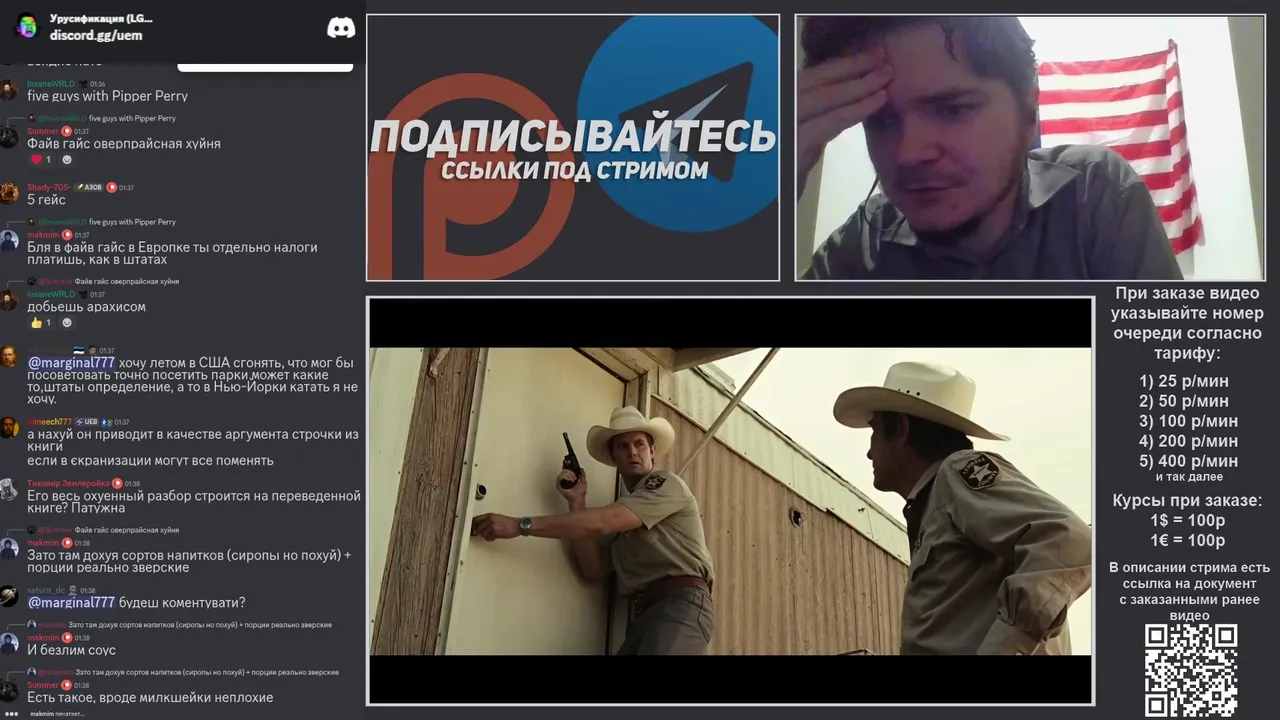Click the red badge icon next to Тихомир Землеройка
This screenshot has height=720, width=1280.
pyautogui.click(x=117, y=483)
